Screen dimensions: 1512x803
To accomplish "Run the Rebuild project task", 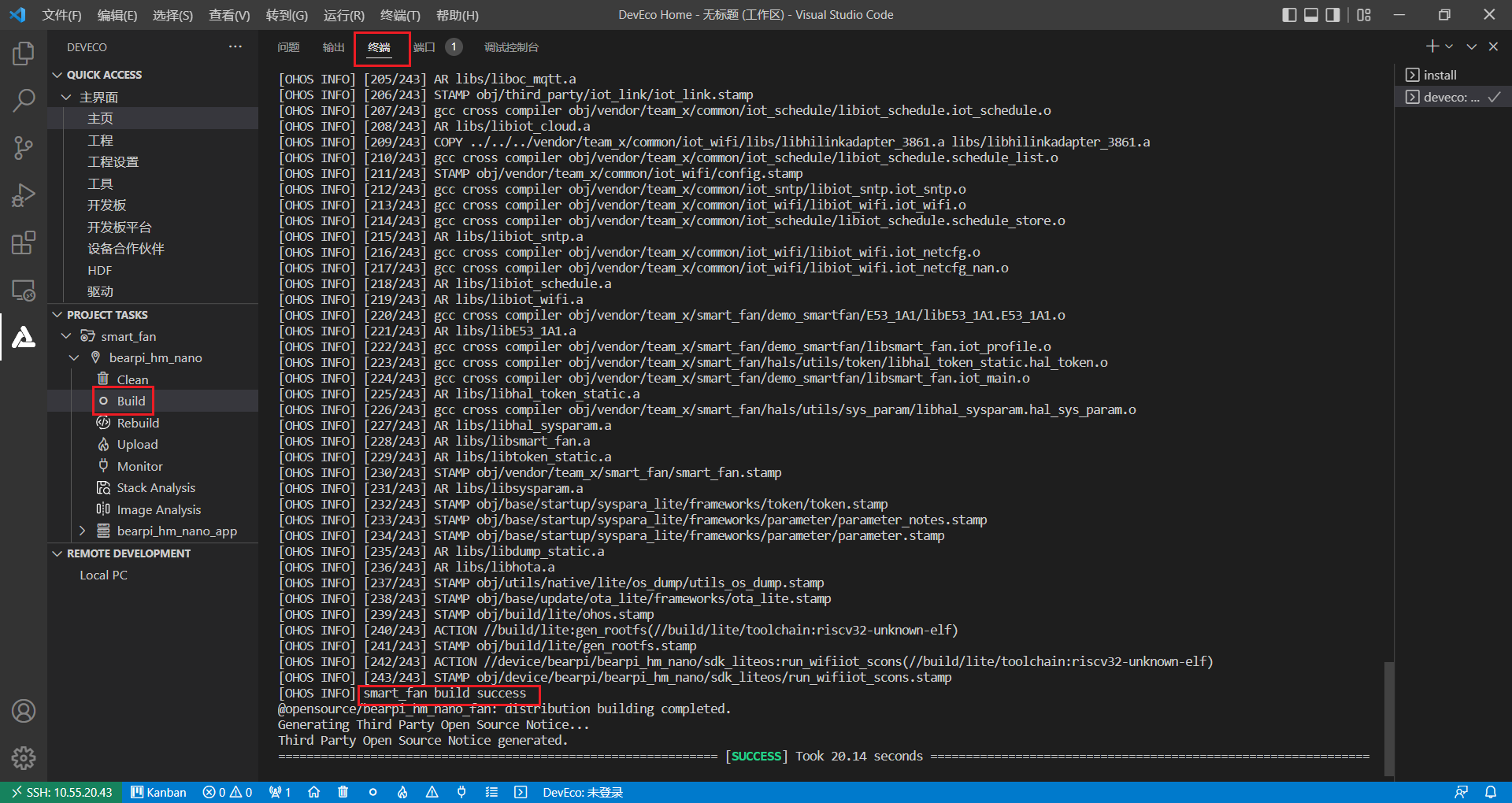I will (x=138, y=423).
